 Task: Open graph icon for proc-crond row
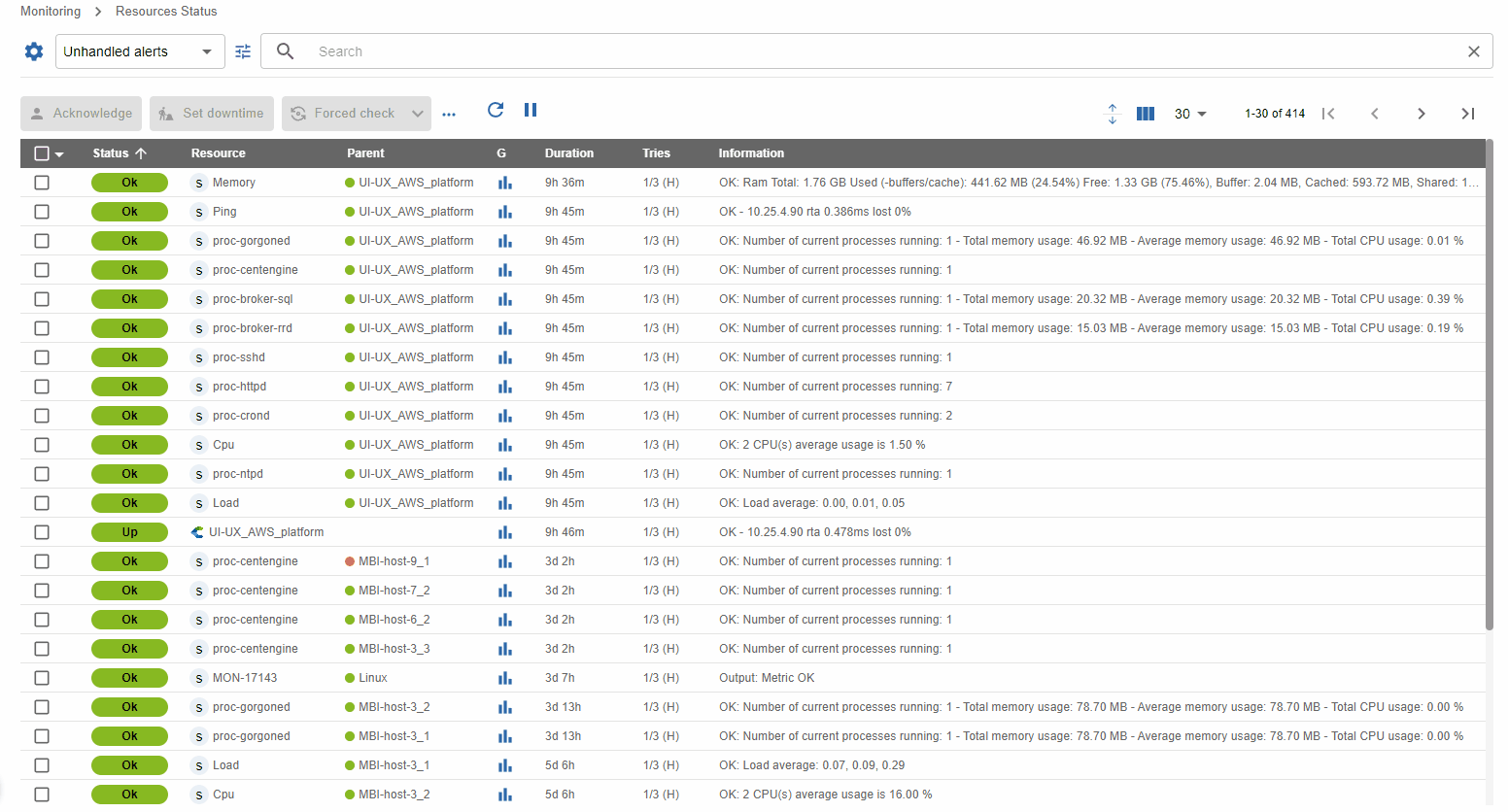pyautogui.click(x=505, y=416)
